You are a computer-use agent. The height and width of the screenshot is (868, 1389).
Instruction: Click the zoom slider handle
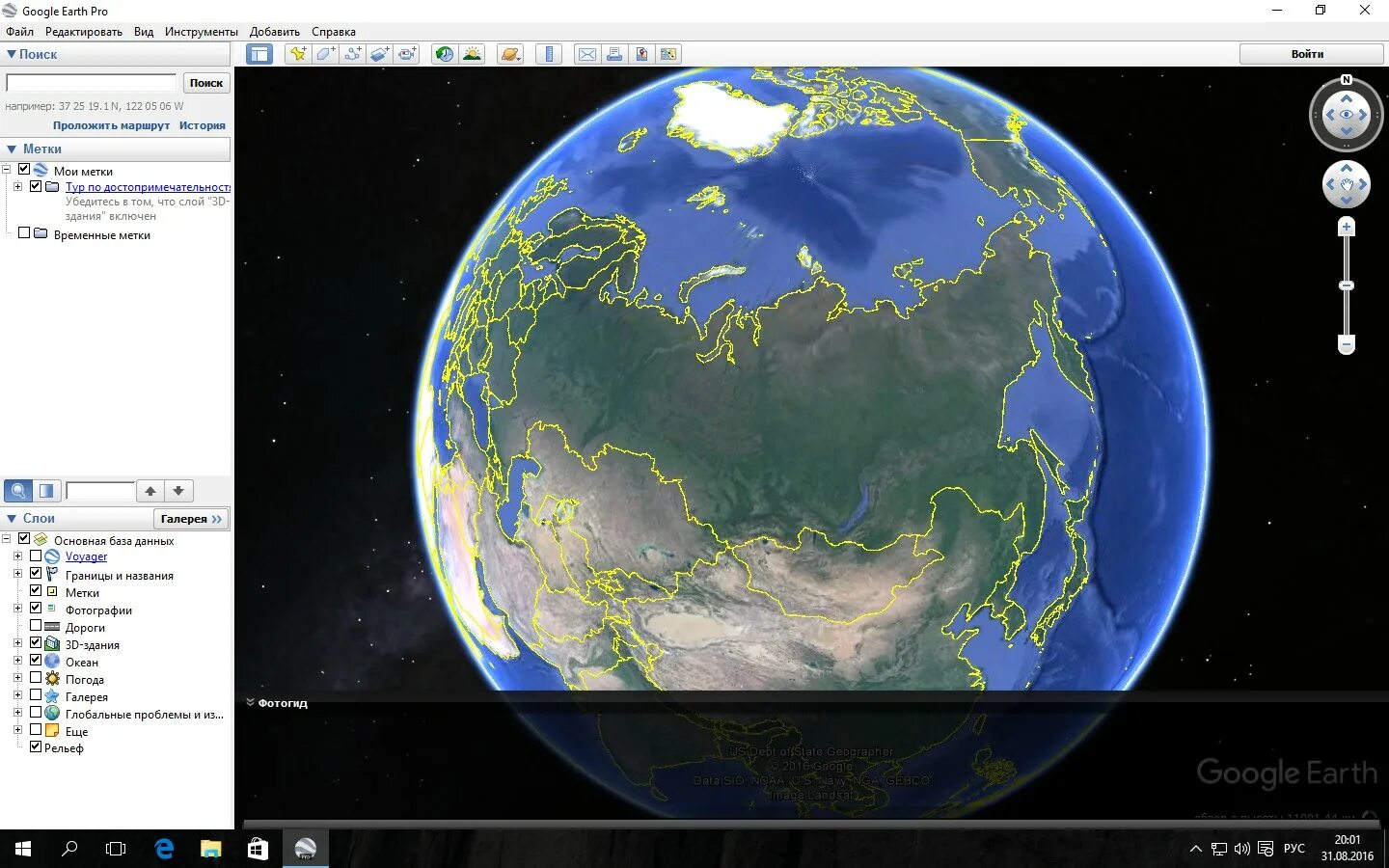1347,285
